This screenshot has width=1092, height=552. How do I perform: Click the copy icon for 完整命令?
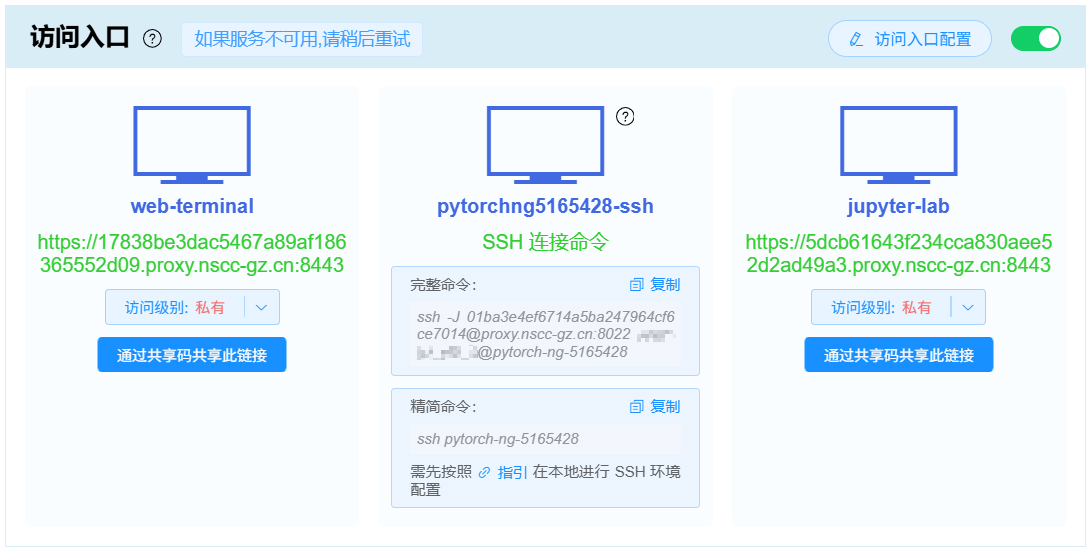click(x=637, y=285)
